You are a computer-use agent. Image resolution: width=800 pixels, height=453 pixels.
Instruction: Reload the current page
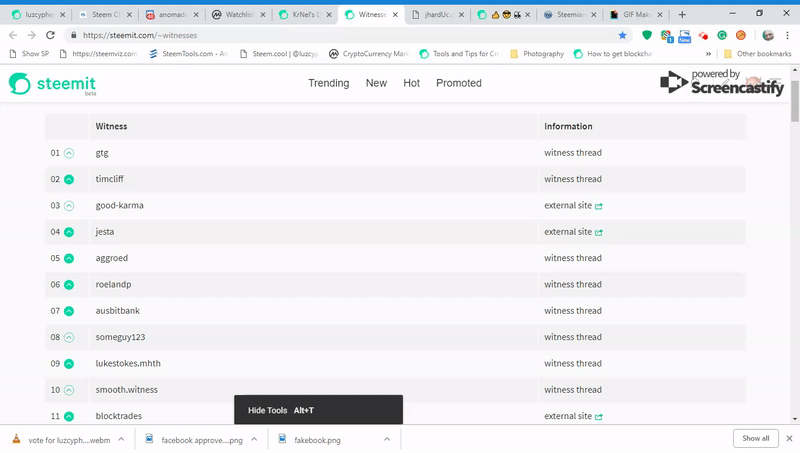[x=50, y=35]
